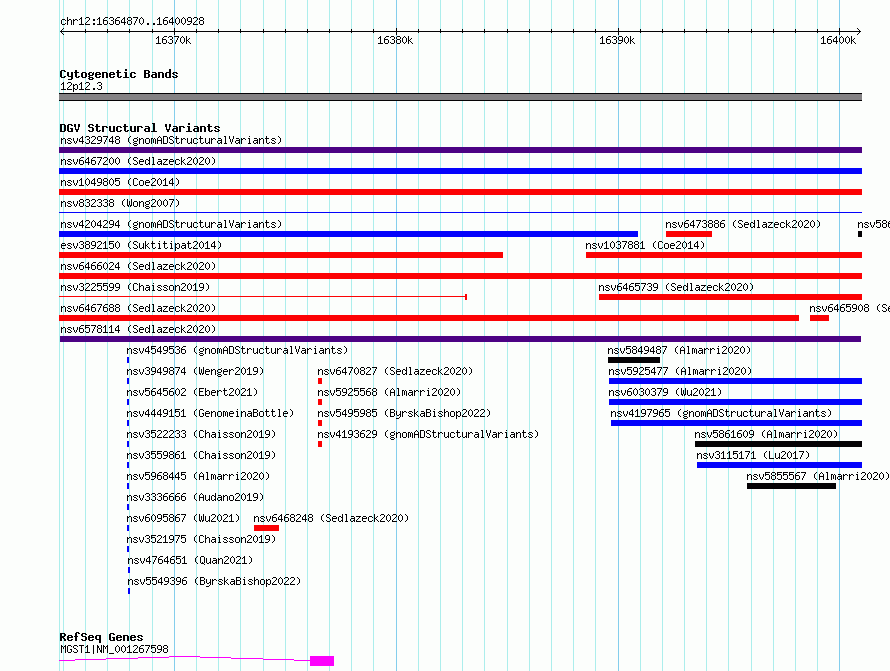890x671 pixels.
Task: Select nsv5925568 (Almarri2020) label
Action: (389, 392)
